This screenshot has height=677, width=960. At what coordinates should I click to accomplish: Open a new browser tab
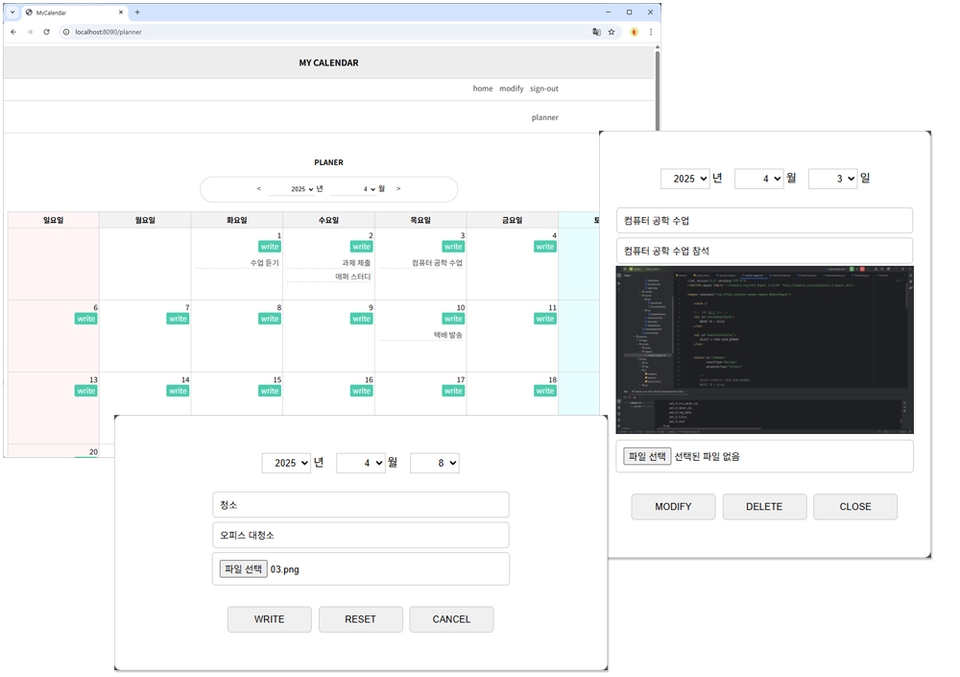[x=137, y=12]
